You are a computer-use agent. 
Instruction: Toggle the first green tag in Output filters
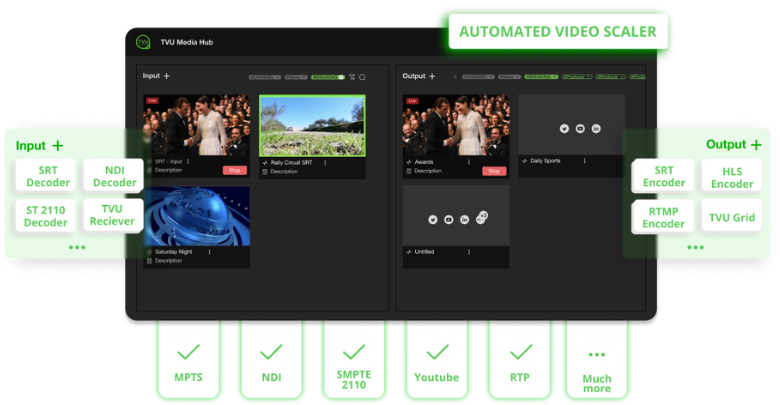pyautogui.click(x=543, y=77)
